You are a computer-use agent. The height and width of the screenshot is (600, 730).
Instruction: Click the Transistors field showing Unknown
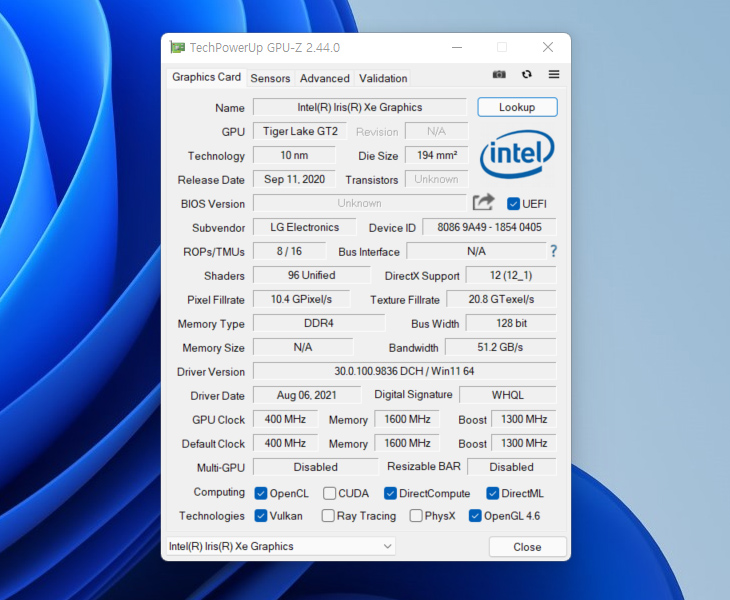(437, 179)
